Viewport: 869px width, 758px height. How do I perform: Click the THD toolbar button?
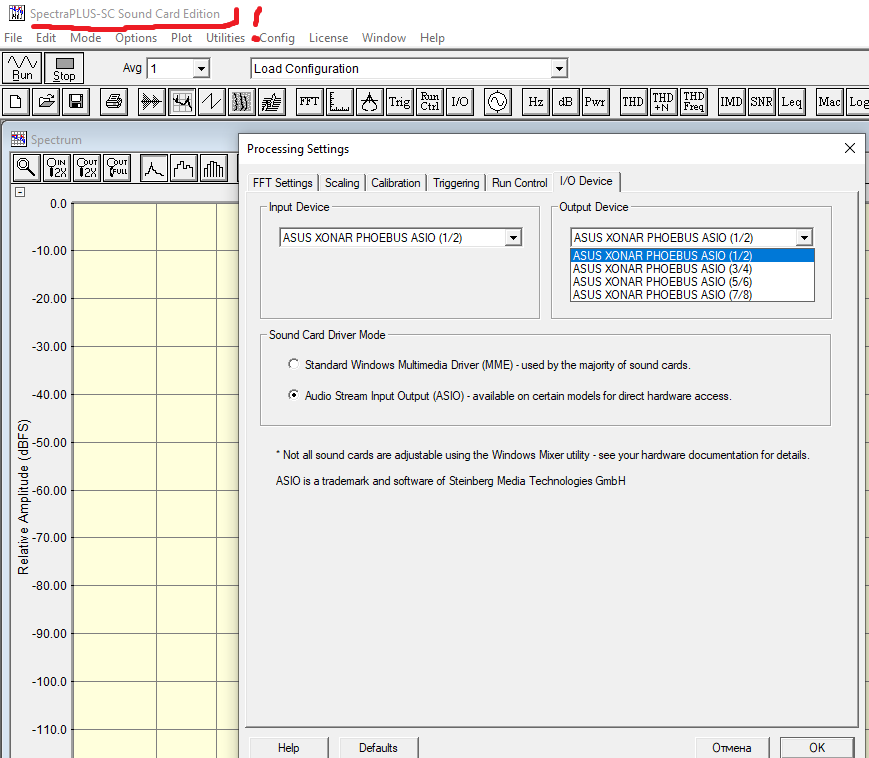[x=633, y=101]
